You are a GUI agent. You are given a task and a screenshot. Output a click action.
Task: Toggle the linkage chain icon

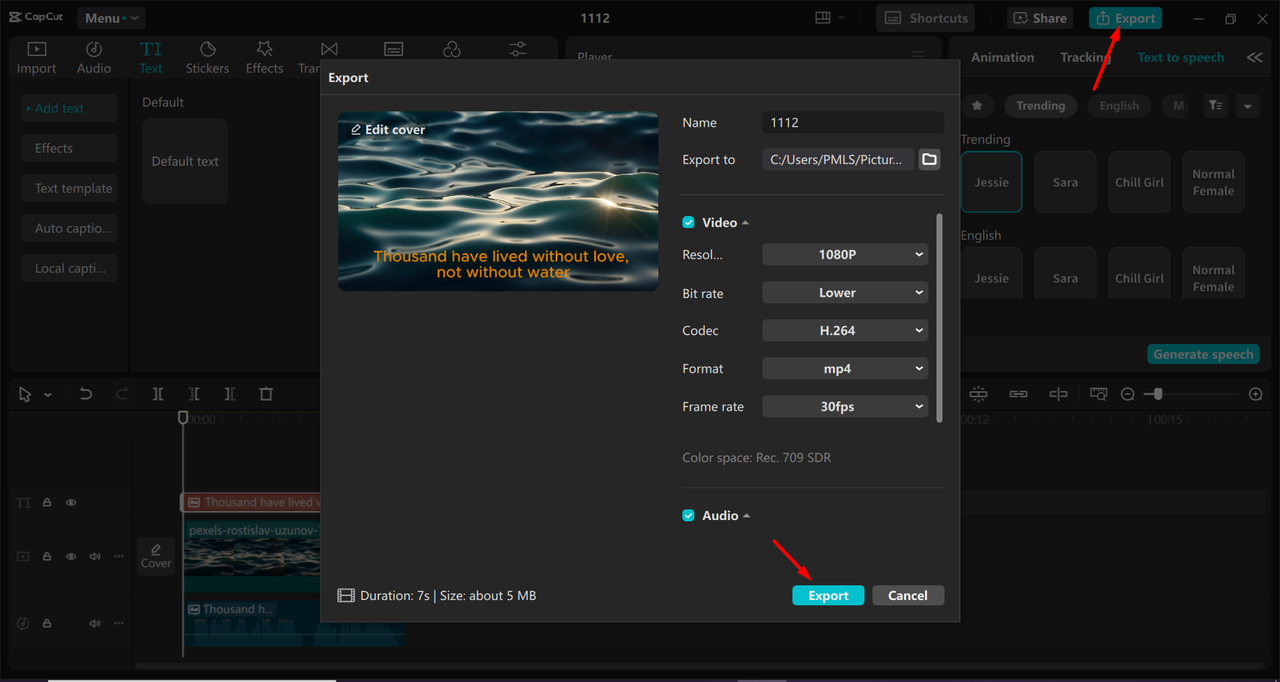click(x=1018, y=394)
